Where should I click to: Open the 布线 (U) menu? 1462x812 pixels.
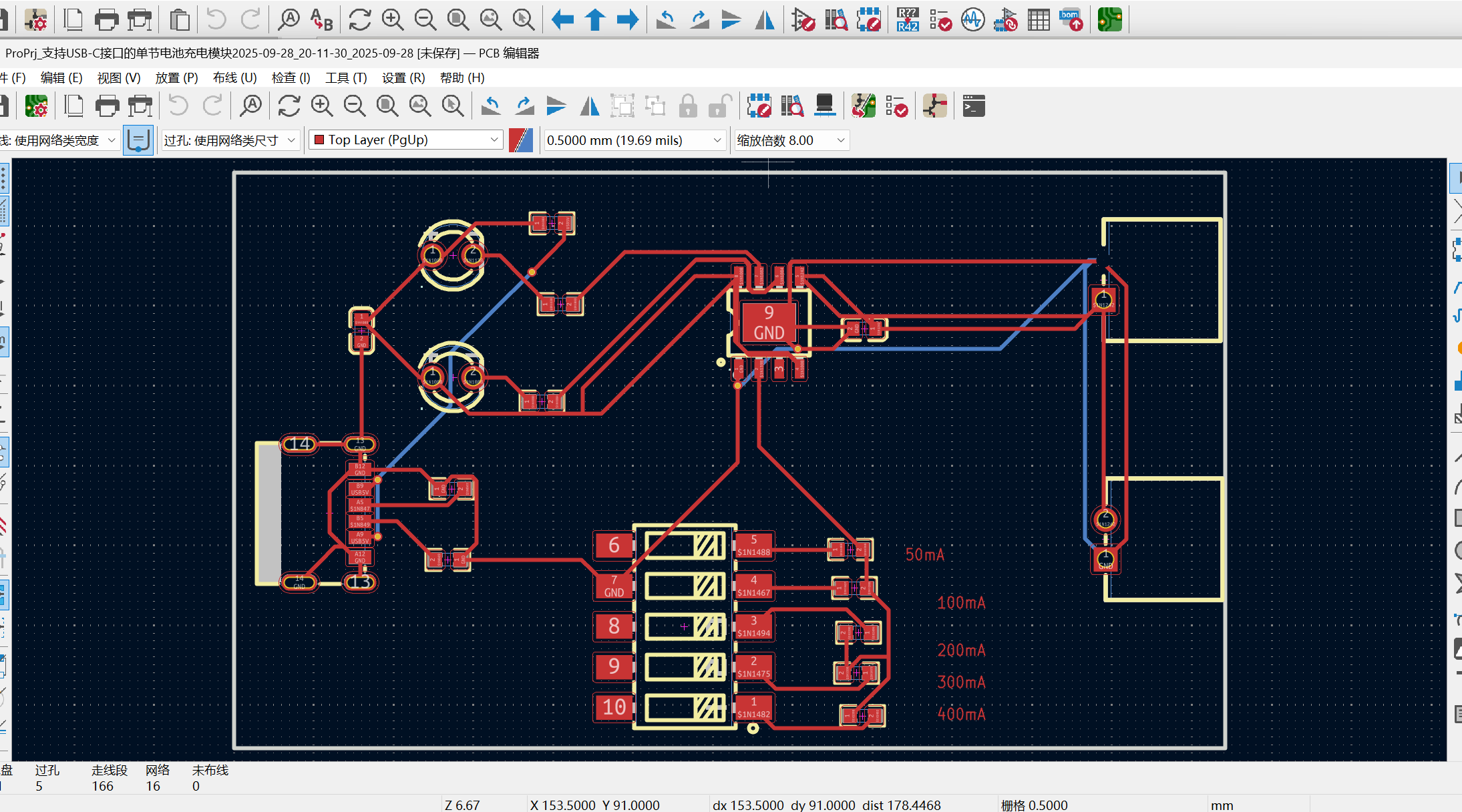point(234,77)
